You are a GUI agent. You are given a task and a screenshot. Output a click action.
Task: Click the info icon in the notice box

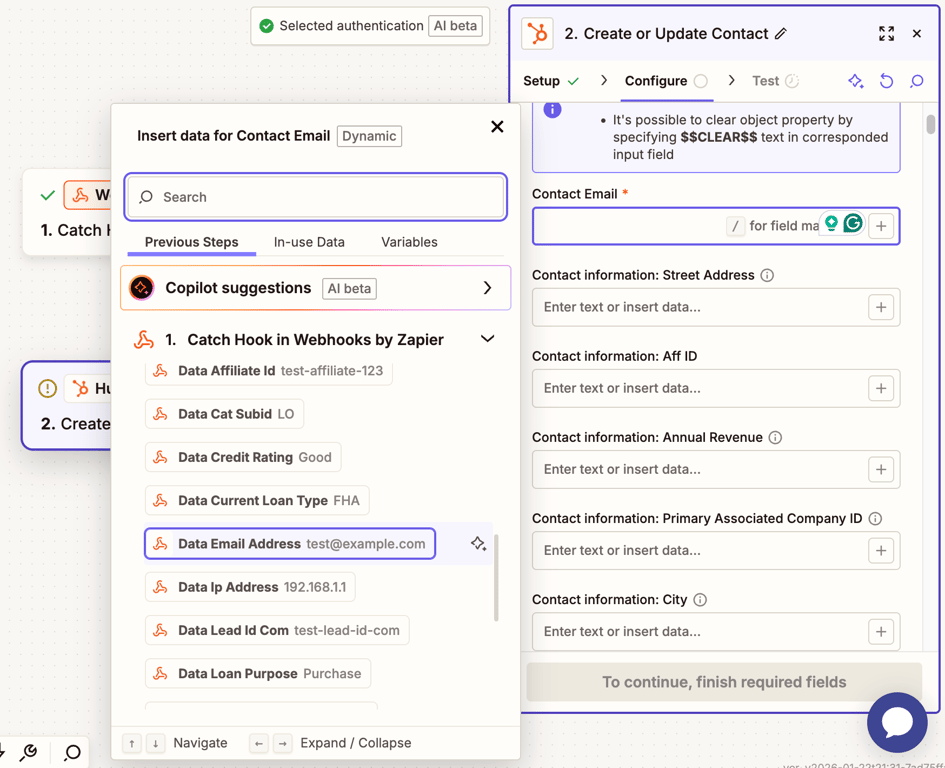[552, 110]
